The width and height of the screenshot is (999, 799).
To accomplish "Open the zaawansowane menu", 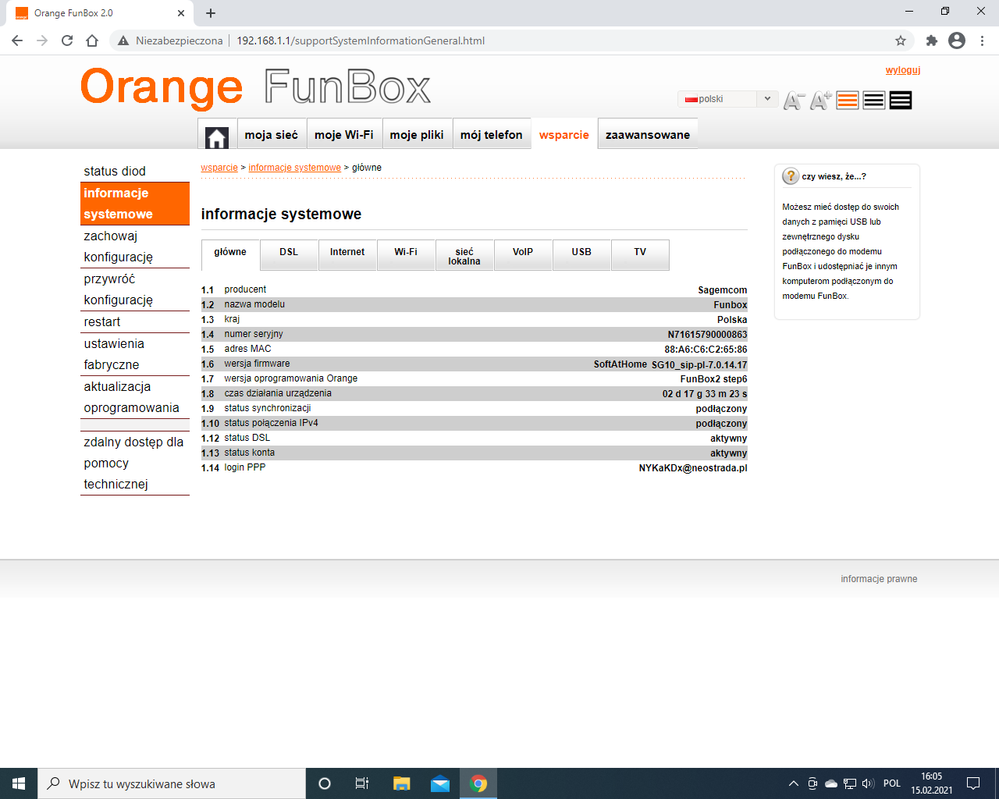I will [647, 135].
